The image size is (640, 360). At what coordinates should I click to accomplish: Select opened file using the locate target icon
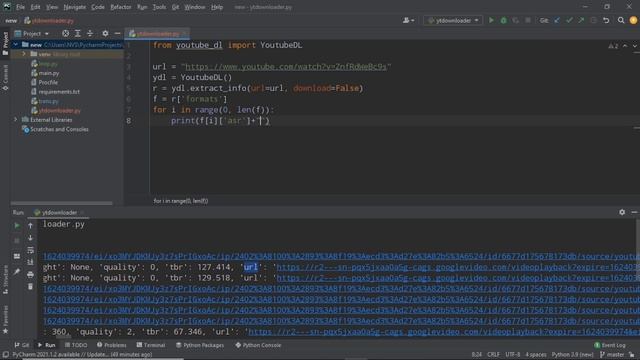pyautogui.click(x=65, y=33)
